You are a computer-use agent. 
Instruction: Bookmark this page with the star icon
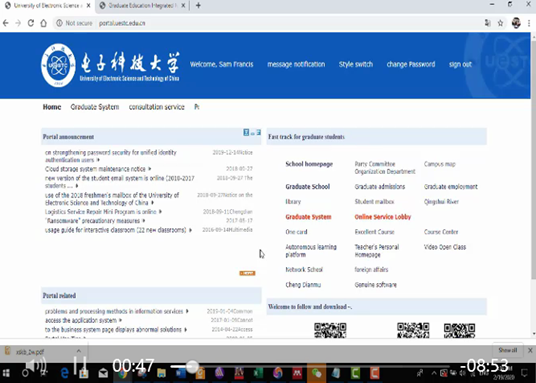click(500, 23)
